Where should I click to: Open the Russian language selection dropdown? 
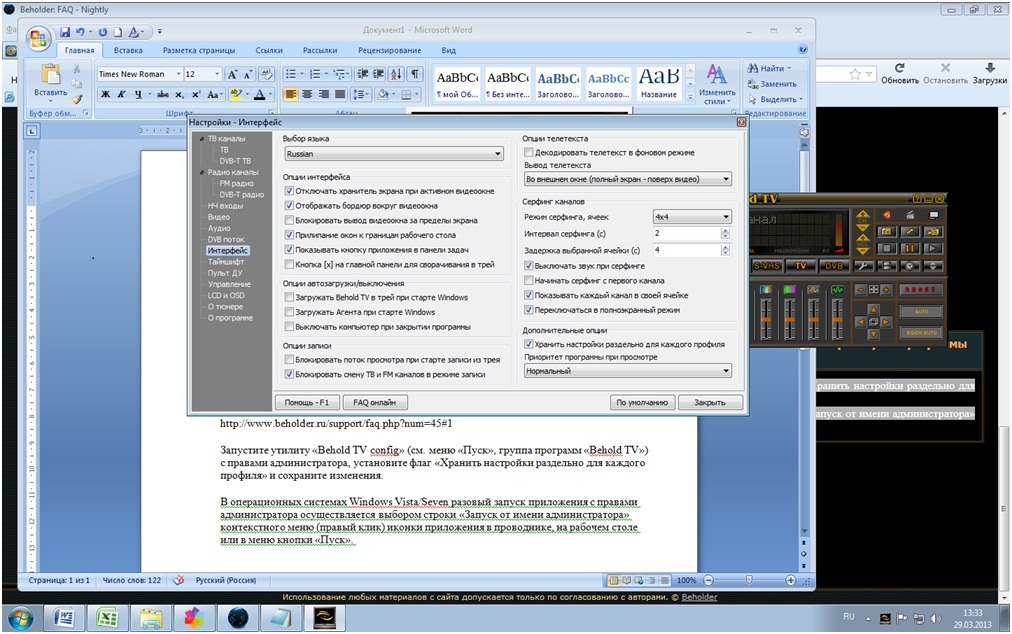pyautogui.click(x=392, y=155)
